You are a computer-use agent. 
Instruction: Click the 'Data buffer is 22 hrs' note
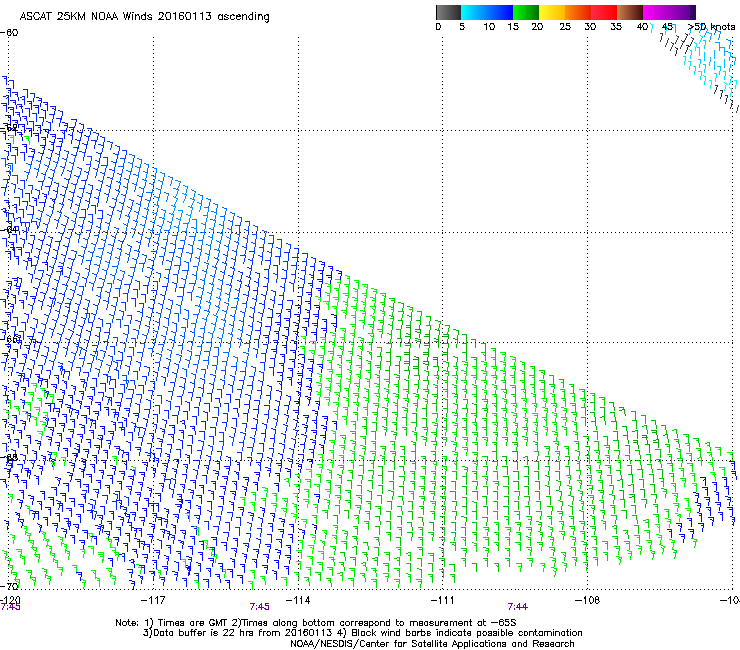click(363, 633)
